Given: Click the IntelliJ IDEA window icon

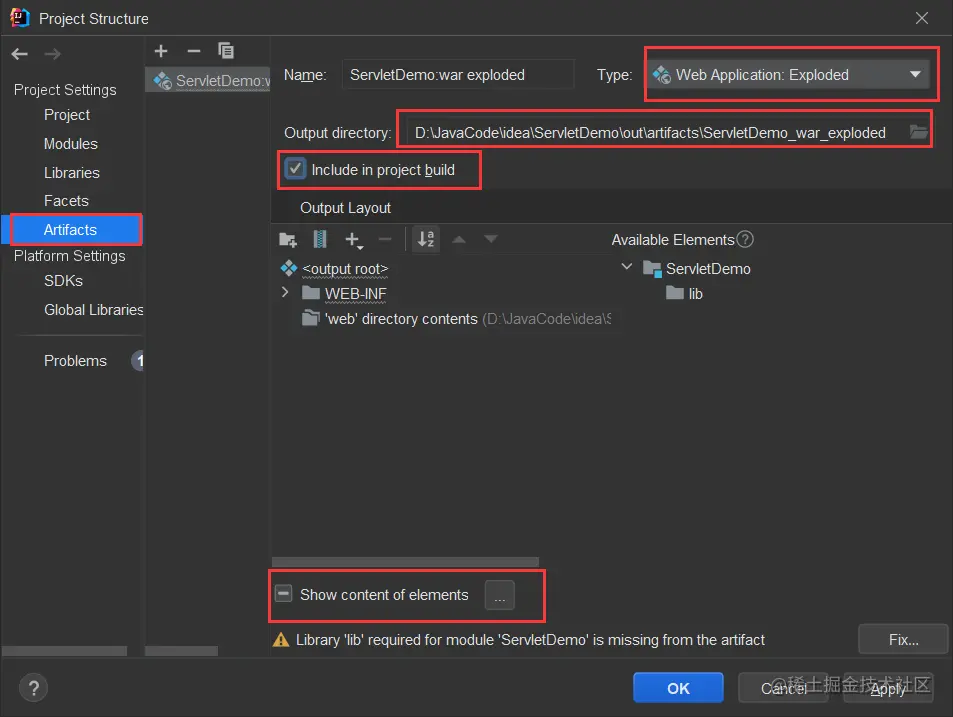Looking at the screenshot, I should coord(20,18).
